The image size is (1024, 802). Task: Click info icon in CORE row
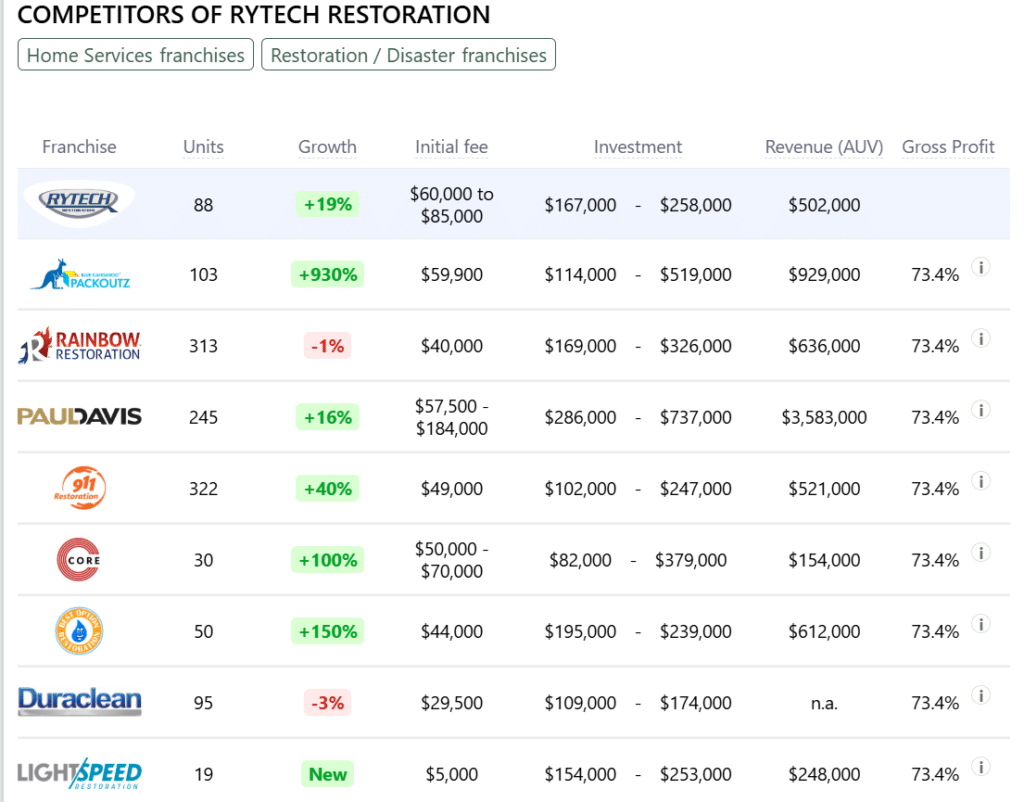coord(980,553)
